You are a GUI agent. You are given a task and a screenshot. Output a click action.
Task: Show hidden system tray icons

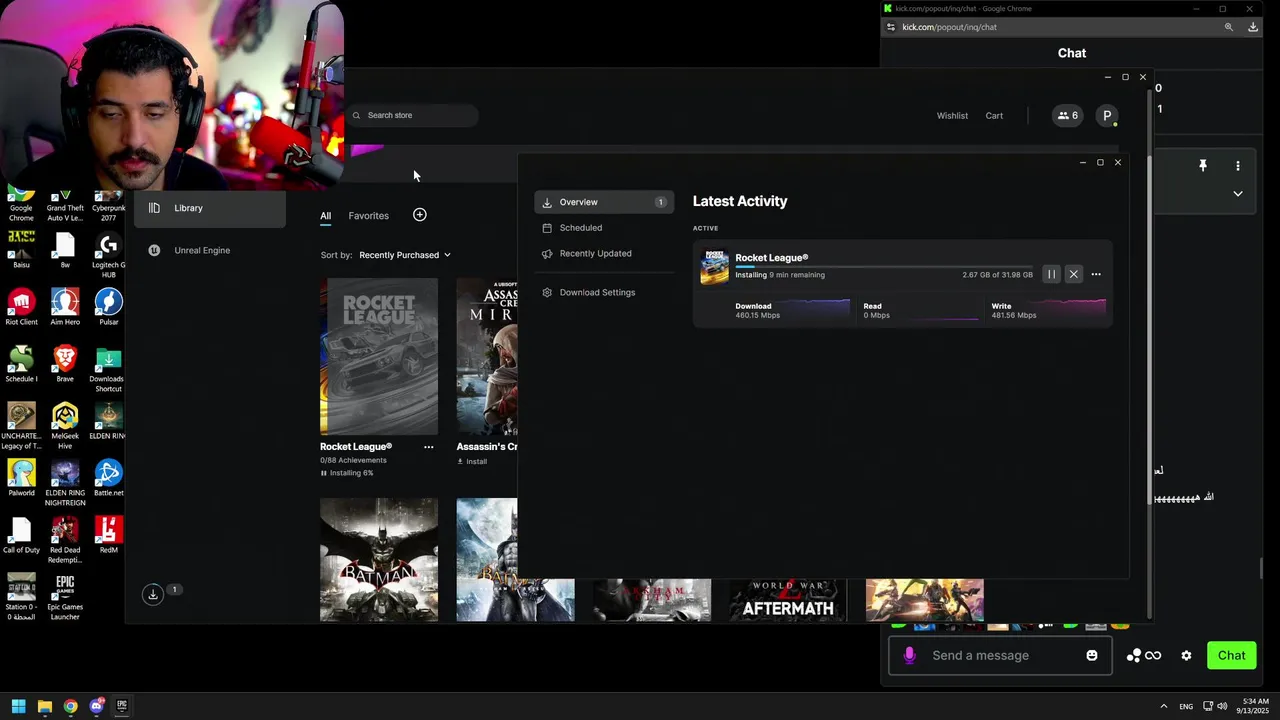[x=1163, y=706]
